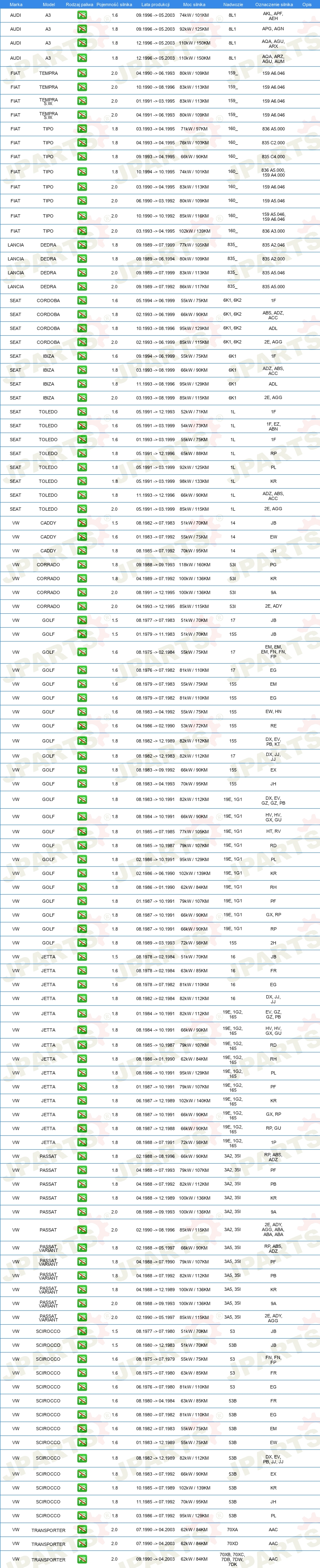Screen dimensions: 320x1568
Task: Select engine code cell '835 A2.046'
Action: pyautogui.click(x=273, y=245)
